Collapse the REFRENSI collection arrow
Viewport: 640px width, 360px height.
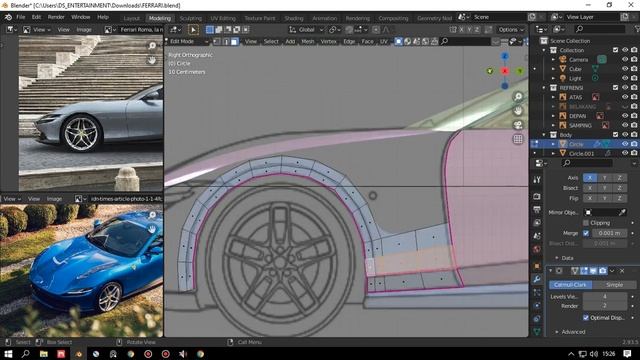click(x=544, y=88)
